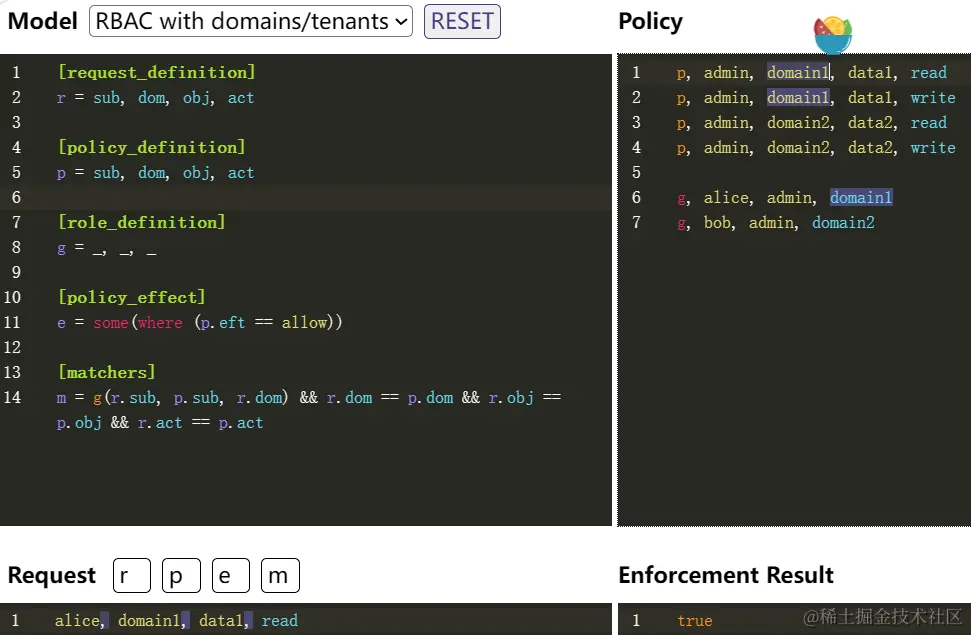
Task: Click policy line 'p, admin, domain2, data2, read'
Action: pyautogui.click(x=812, y=123)
